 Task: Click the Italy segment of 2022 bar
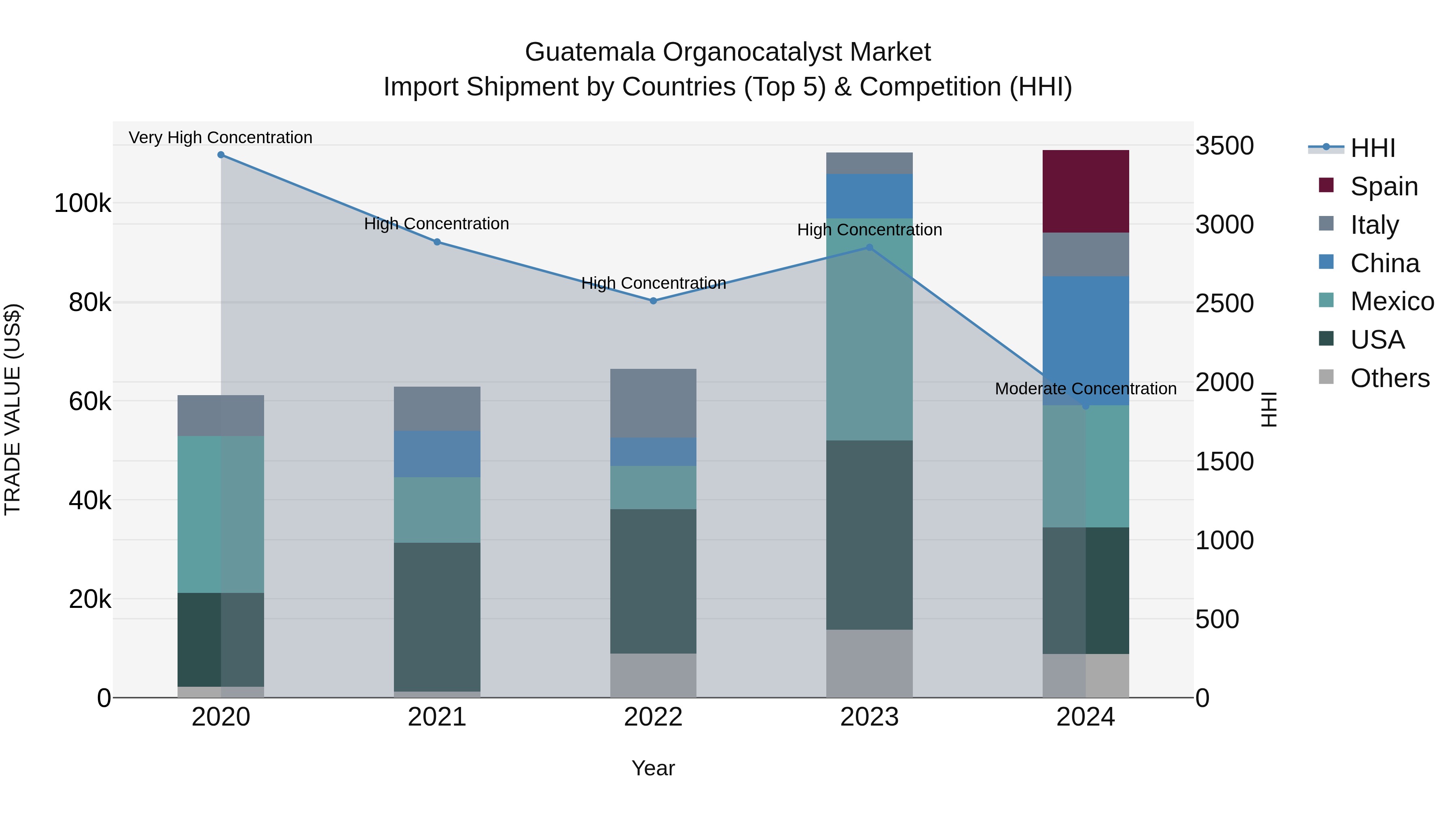tap(654, 404)
